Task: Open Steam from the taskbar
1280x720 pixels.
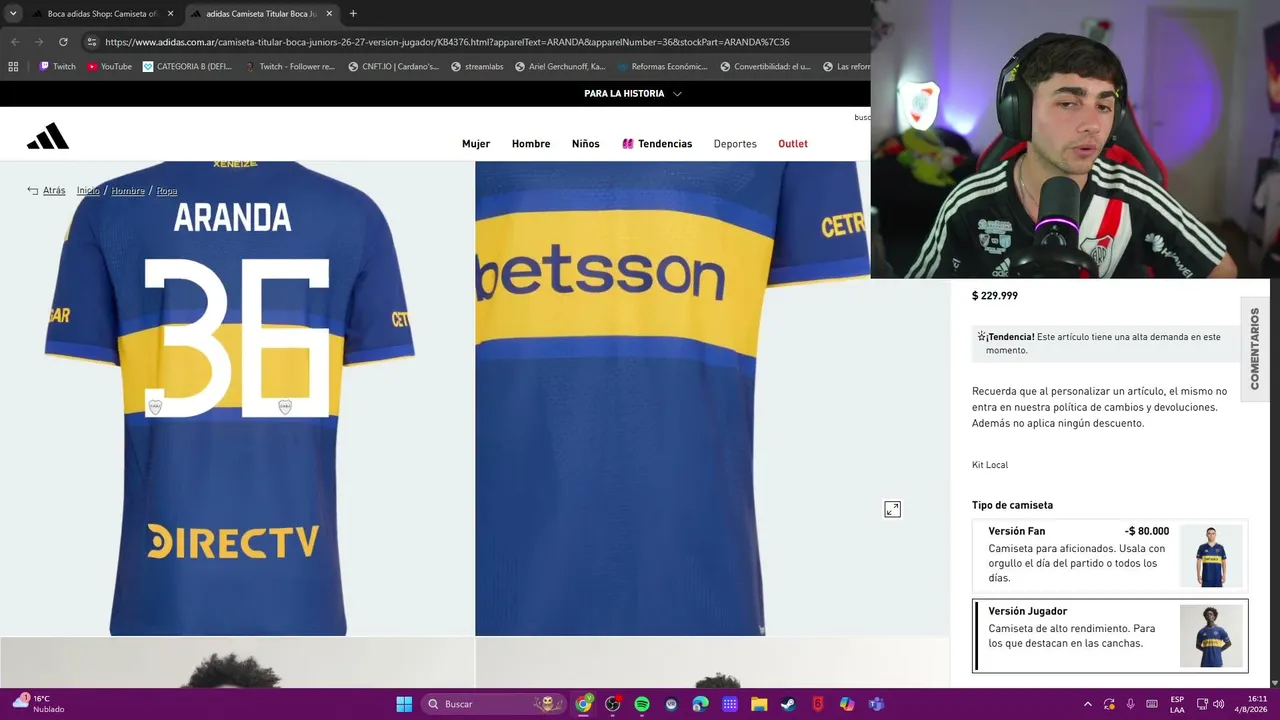Action: 788,704
